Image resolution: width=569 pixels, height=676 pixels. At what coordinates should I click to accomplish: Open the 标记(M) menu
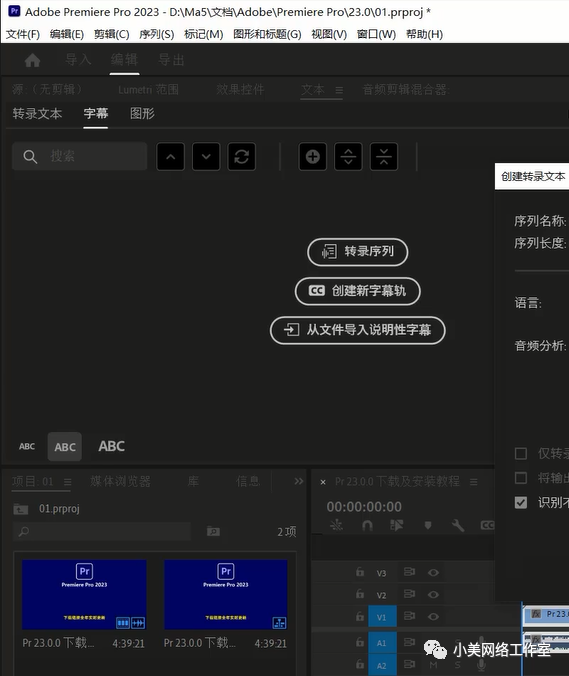click(x=203, y=34)
